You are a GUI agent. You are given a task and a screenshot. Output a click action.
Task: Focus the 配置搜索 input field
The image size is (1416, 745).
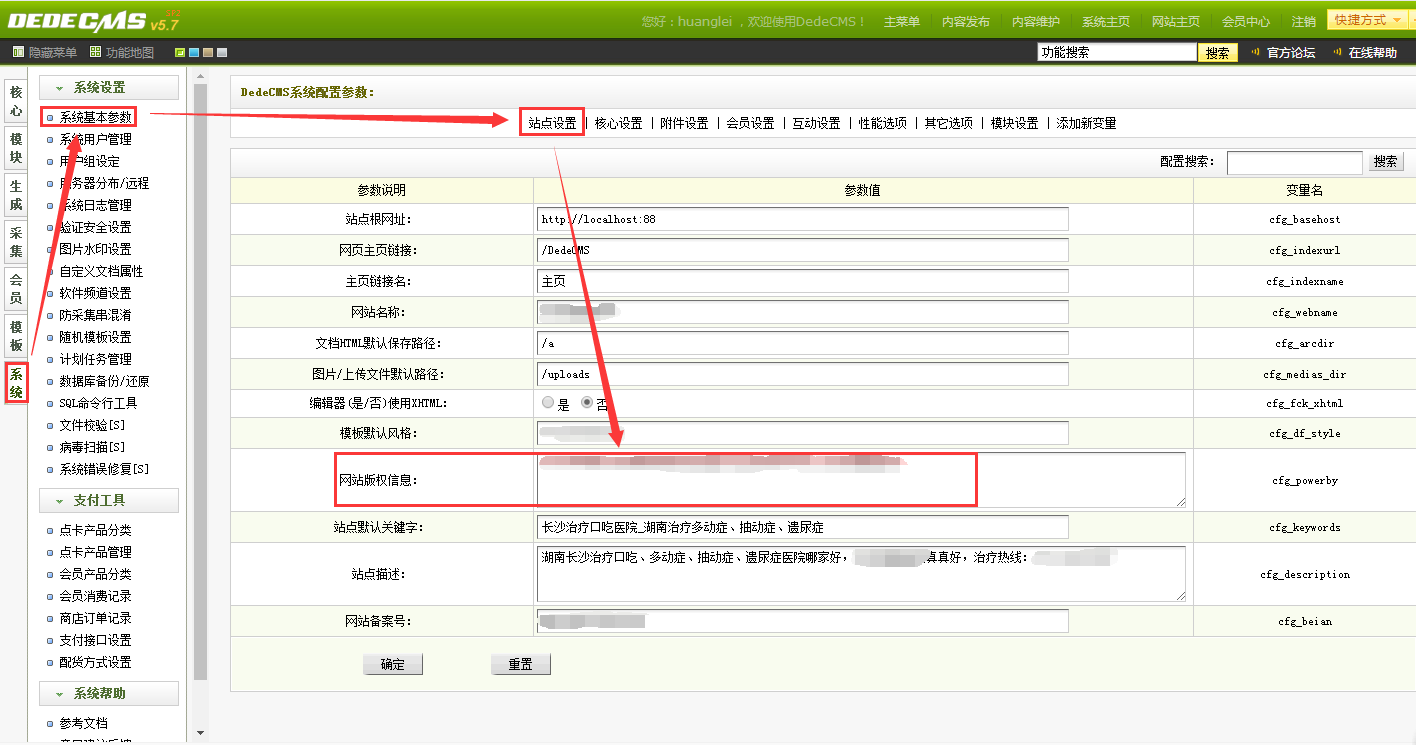point(1295,162)
